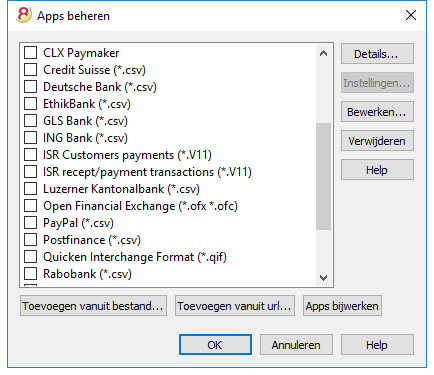Click the Bewerken... button
The width and height of the screenshot is (434, 375).
click(377, 112)
